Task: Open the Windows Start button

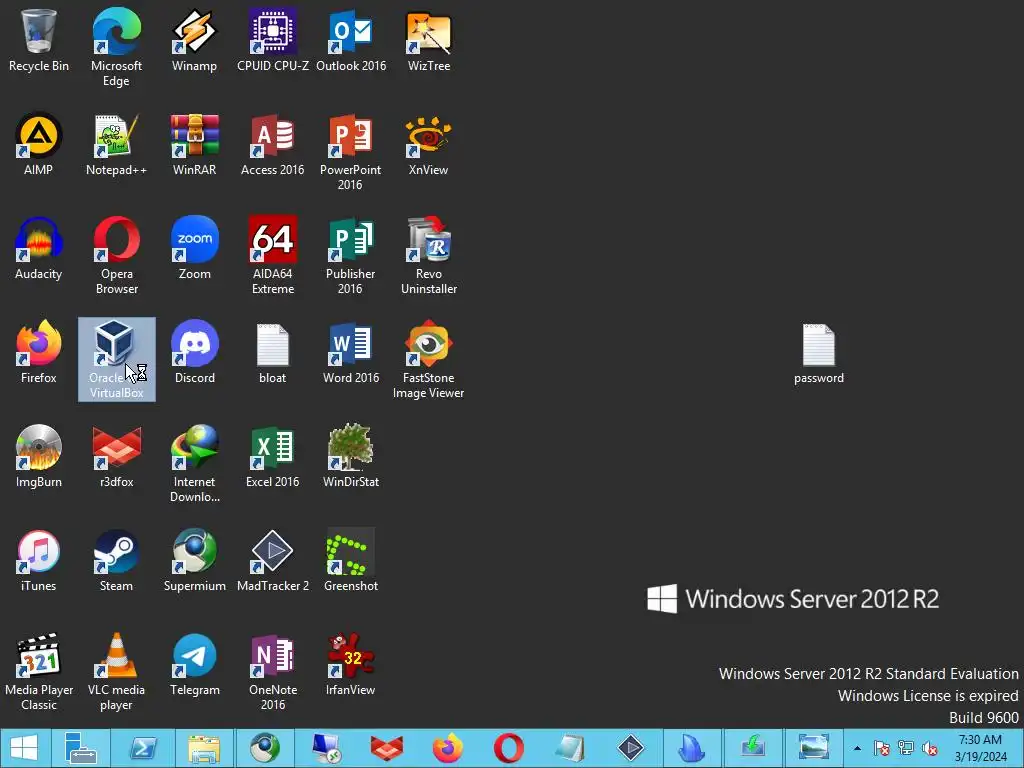Action: [24, 748]
